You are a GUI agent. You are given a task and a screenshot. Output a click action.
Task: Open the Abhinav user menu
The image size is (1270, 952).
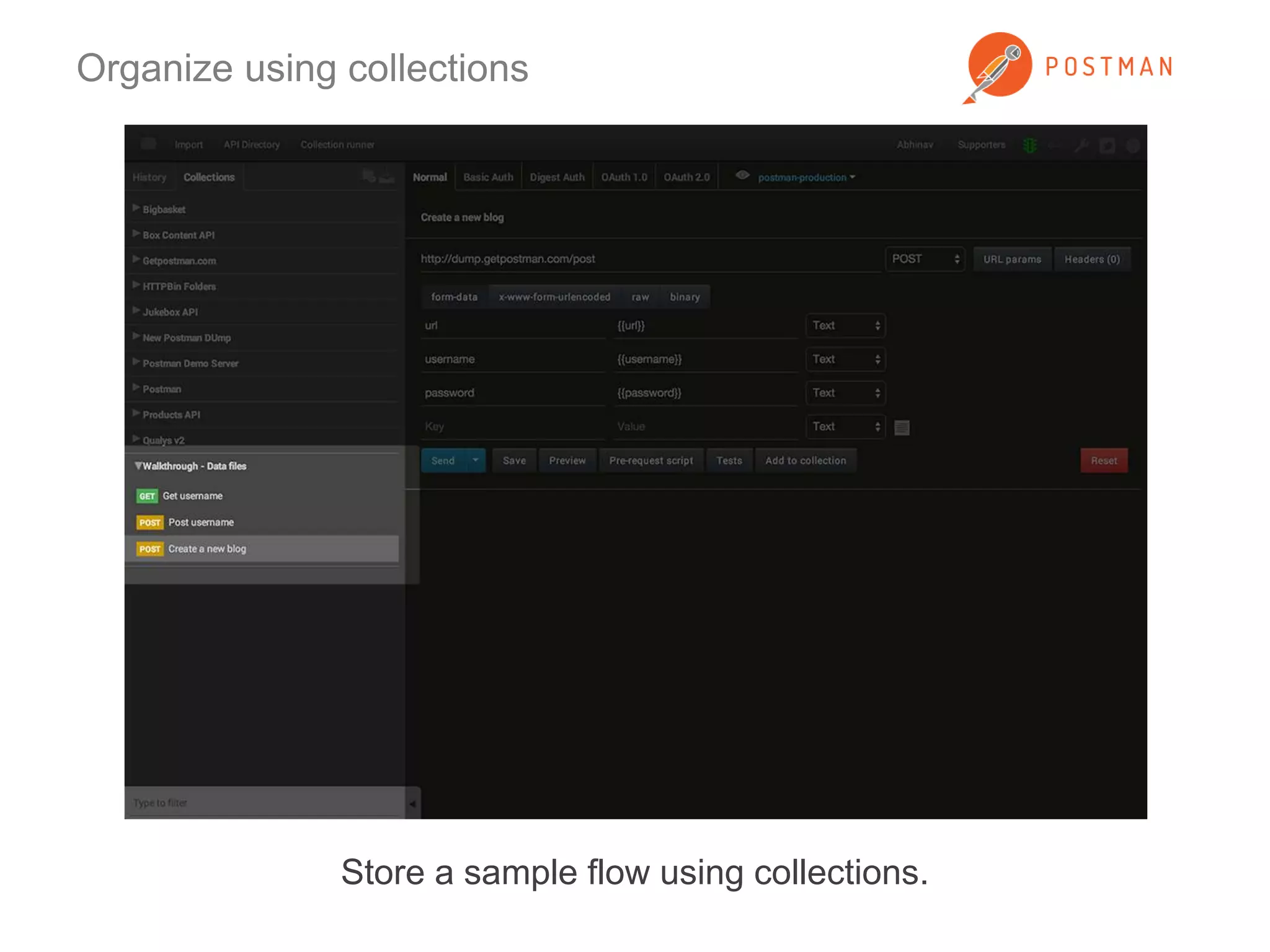tap(915, 144)
